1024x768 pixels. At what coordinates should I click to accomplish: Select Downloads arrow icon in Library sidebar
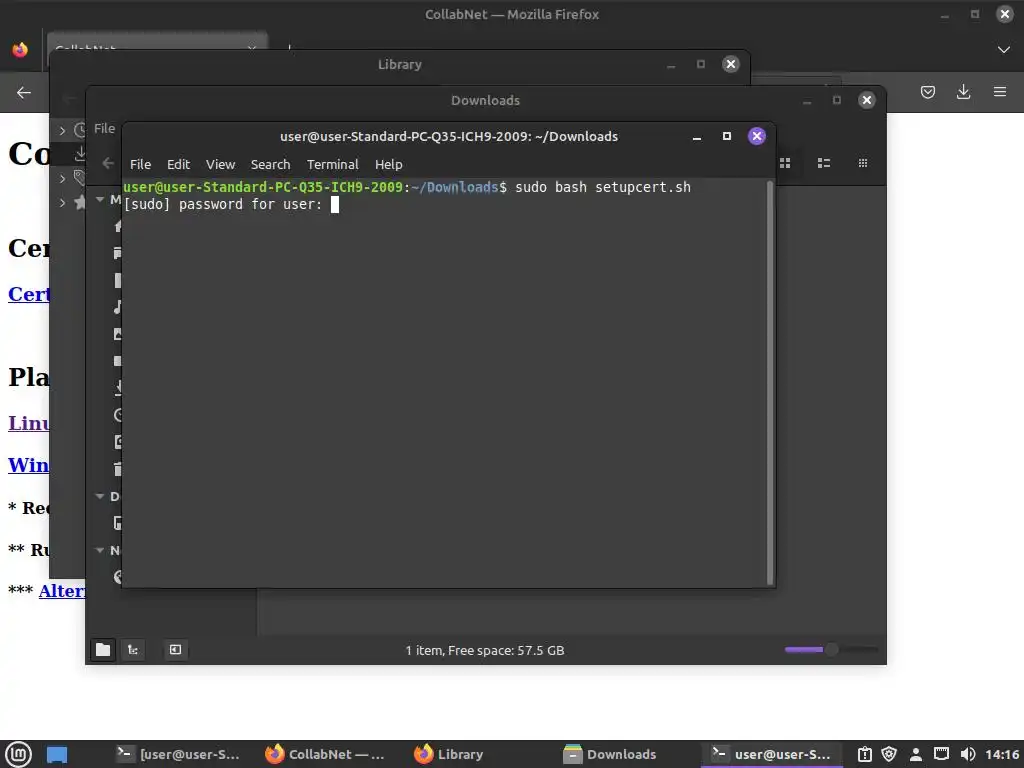80,154
